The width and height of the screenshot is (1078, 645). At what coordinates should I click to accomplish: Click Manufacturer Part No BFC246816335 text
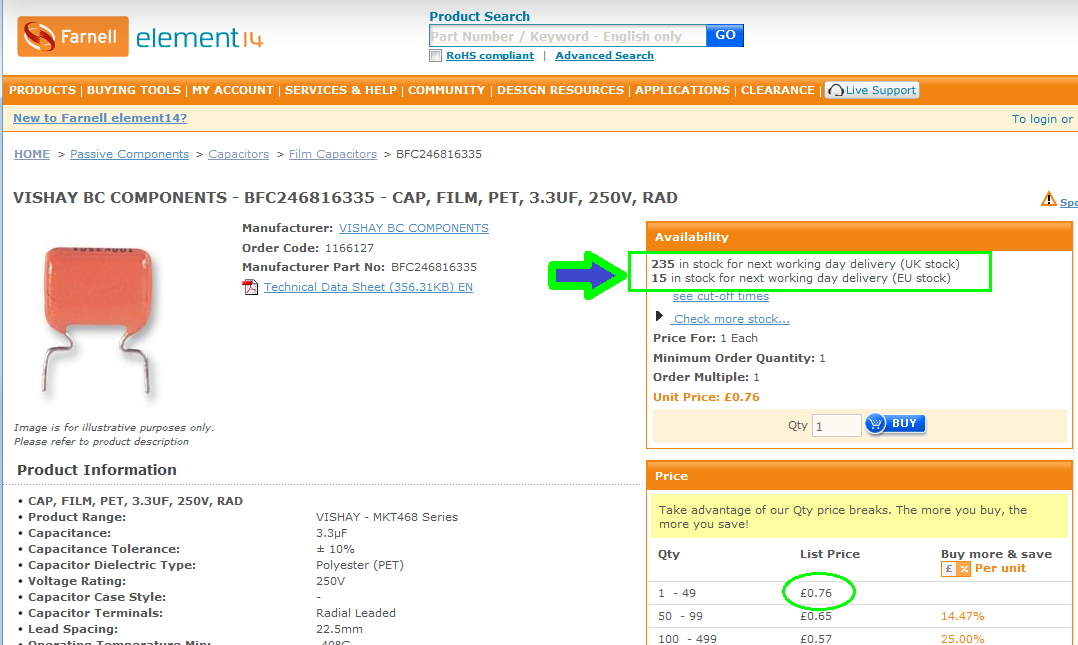click(359, 267)
